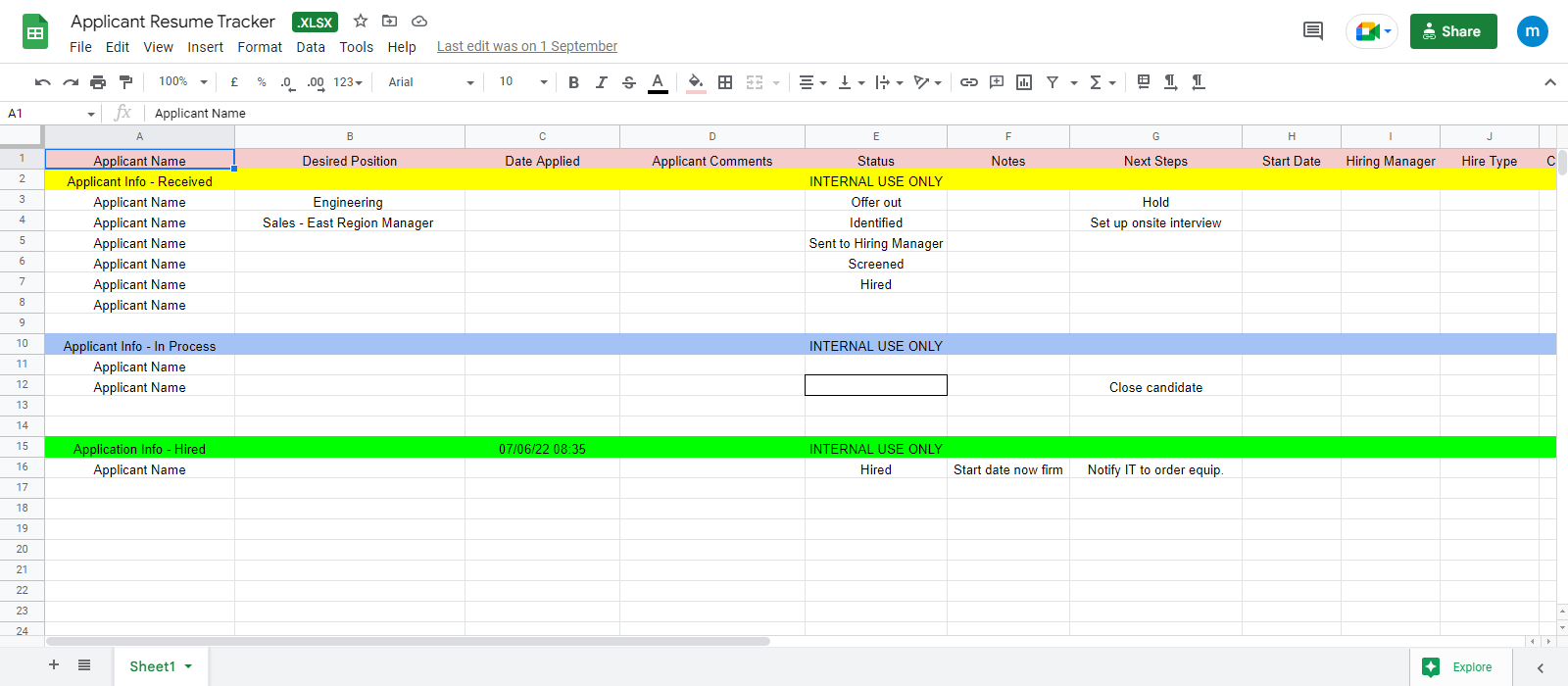Open the fill colour picker

pyautogui.click(x=696, y=82)
